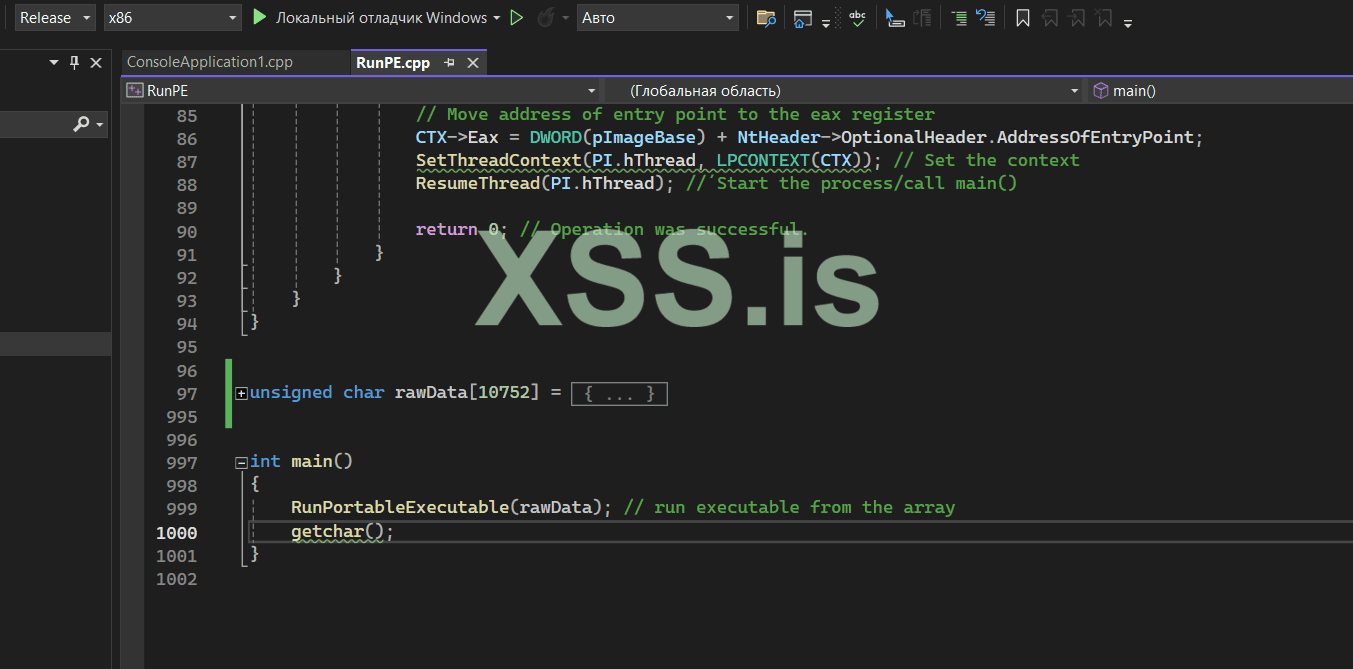Click the grayed document toolbar icon

click(x=922, y=17)
